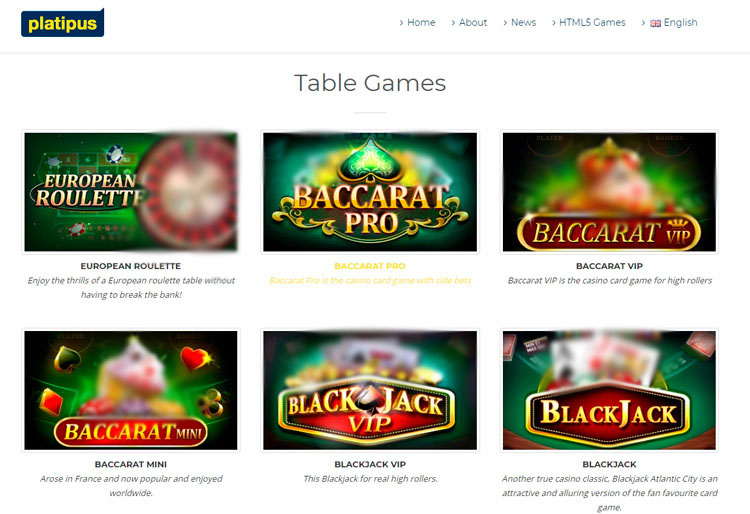
Task: Click the highlighted BACCARAT PRO title
Action: point(370,266)
